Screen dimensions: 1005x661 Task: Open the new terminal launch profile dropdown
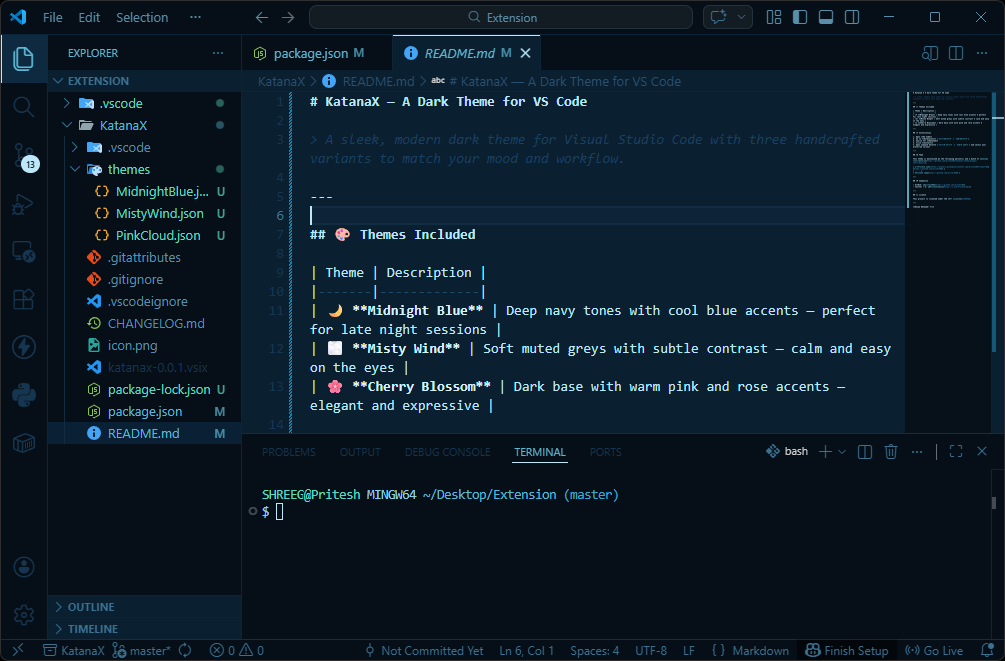pos(842,452)
